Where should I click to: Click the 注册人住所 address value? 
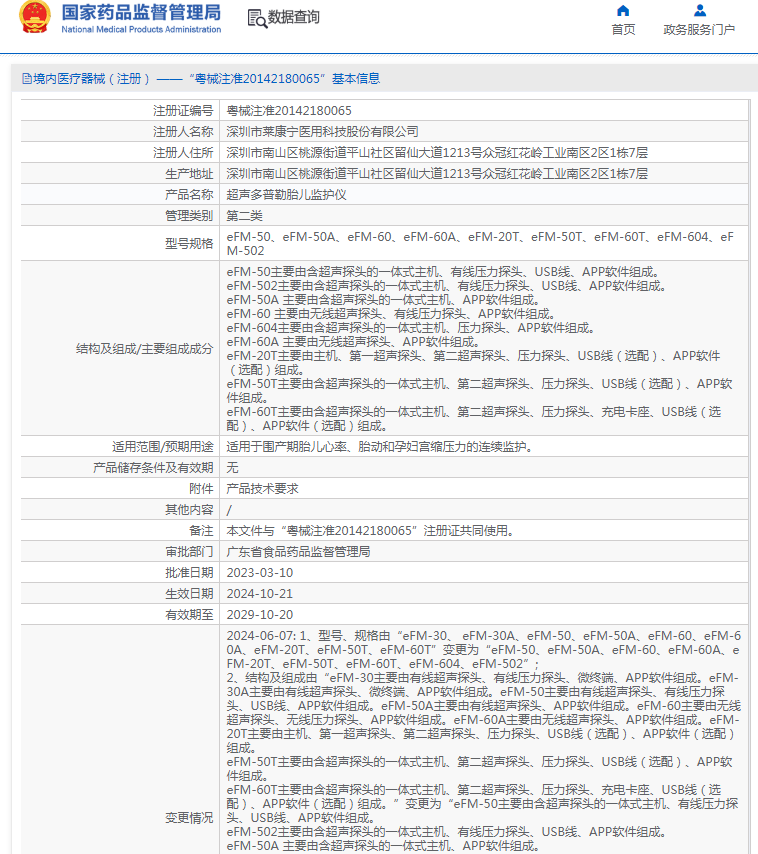tap(437, 153)
